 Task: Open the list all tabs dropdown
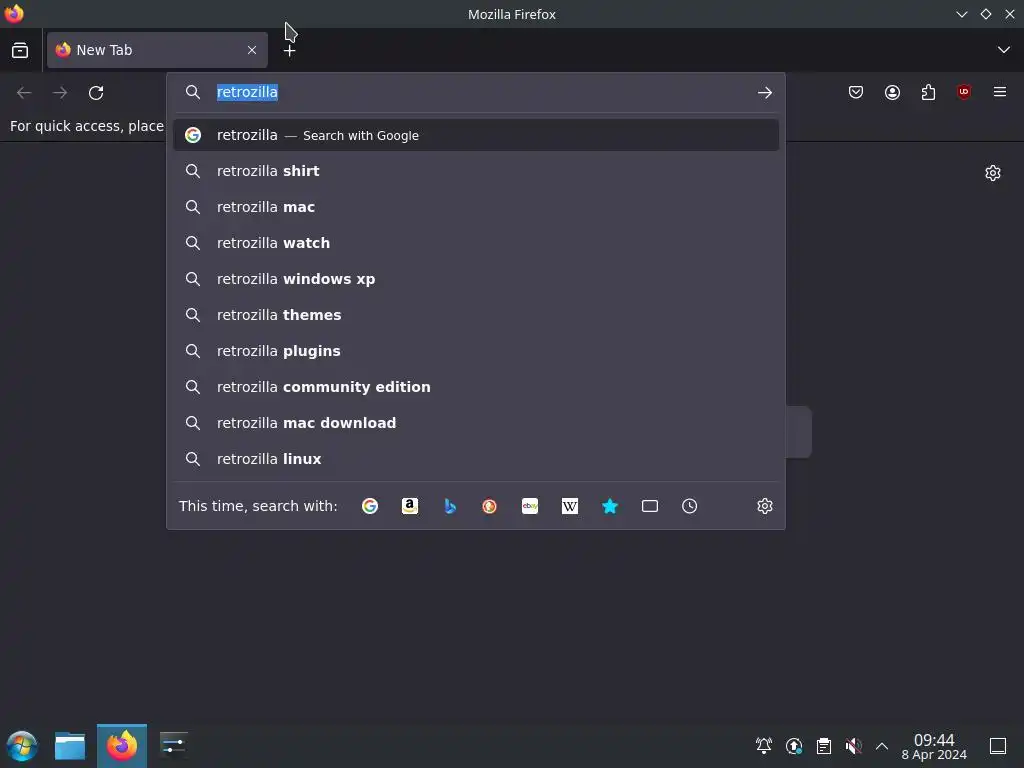1004,50
